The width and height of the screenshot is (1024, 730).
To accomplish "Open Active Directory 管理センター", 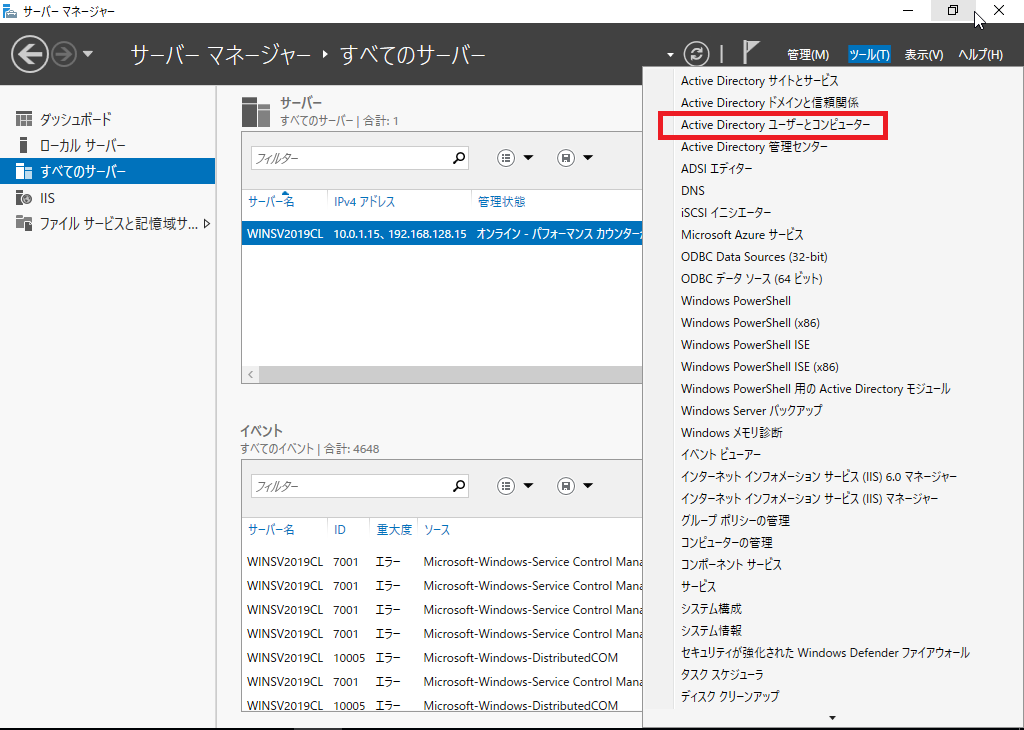I will (x=754, y=147).
